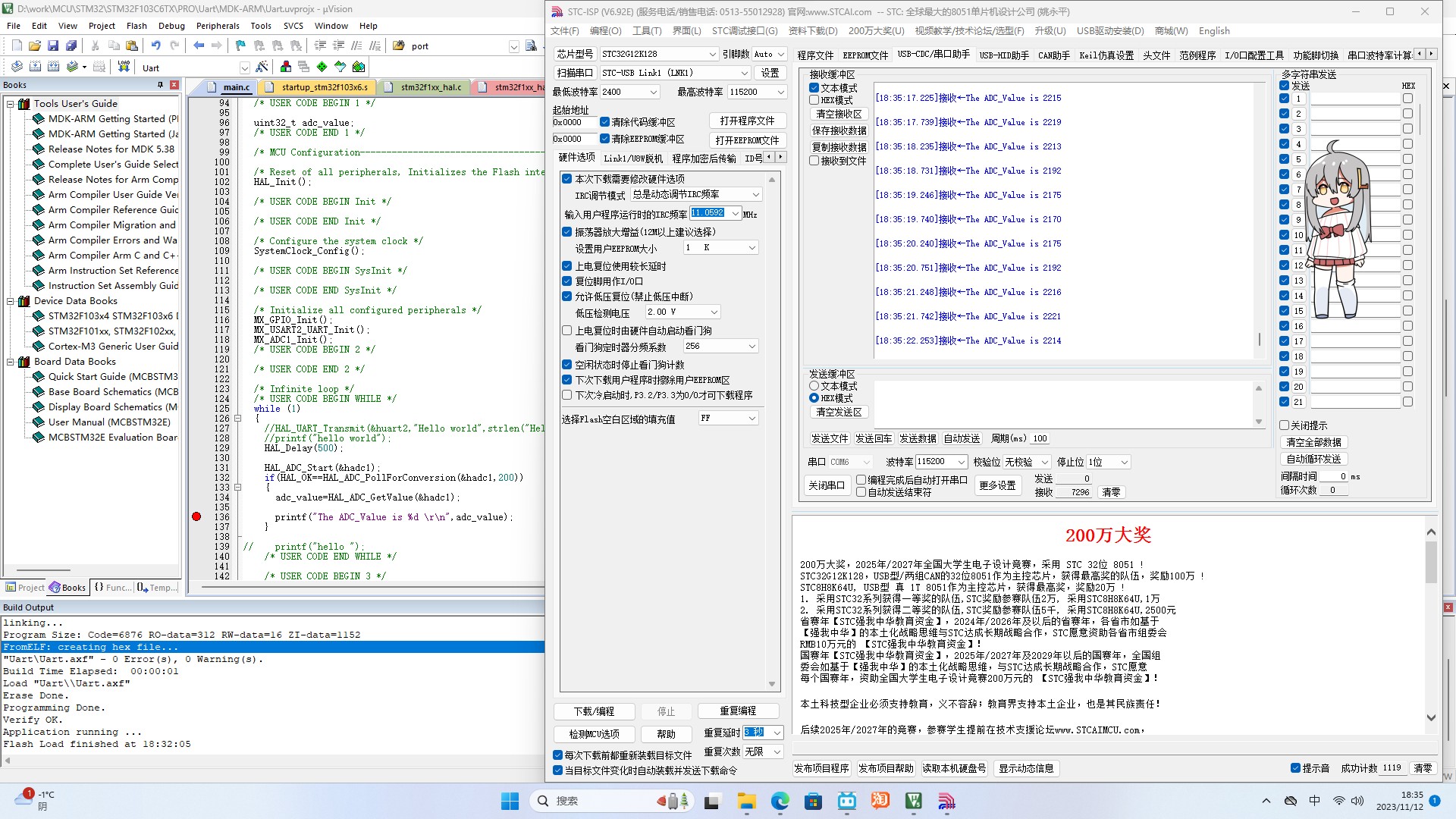This screenshot has height=819, width=1456.
Task: Click the Rebuild all target files icon
Action: click(53, 67)
